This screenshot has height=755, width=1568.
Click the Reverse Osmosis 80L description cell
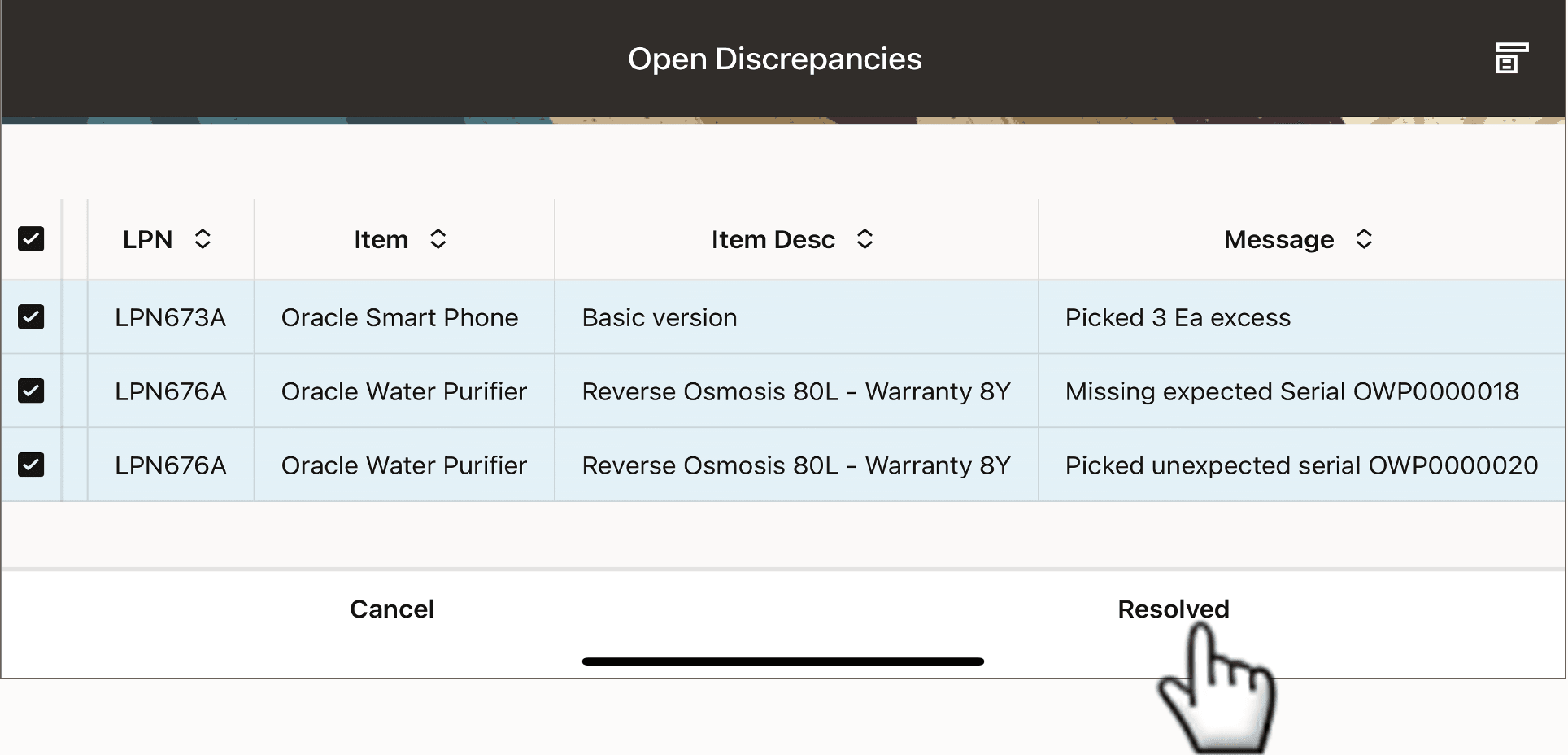(796, 391)
